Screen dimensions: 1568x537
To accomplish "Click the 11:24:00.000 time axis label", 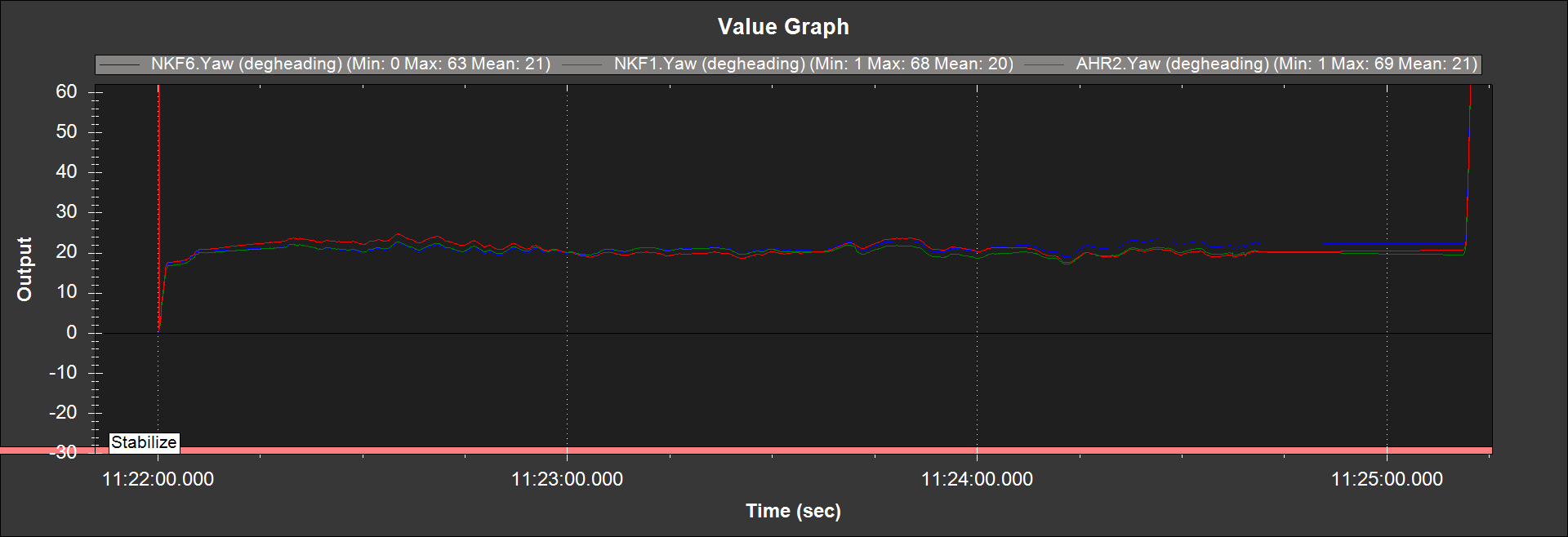I will (977, 479).
